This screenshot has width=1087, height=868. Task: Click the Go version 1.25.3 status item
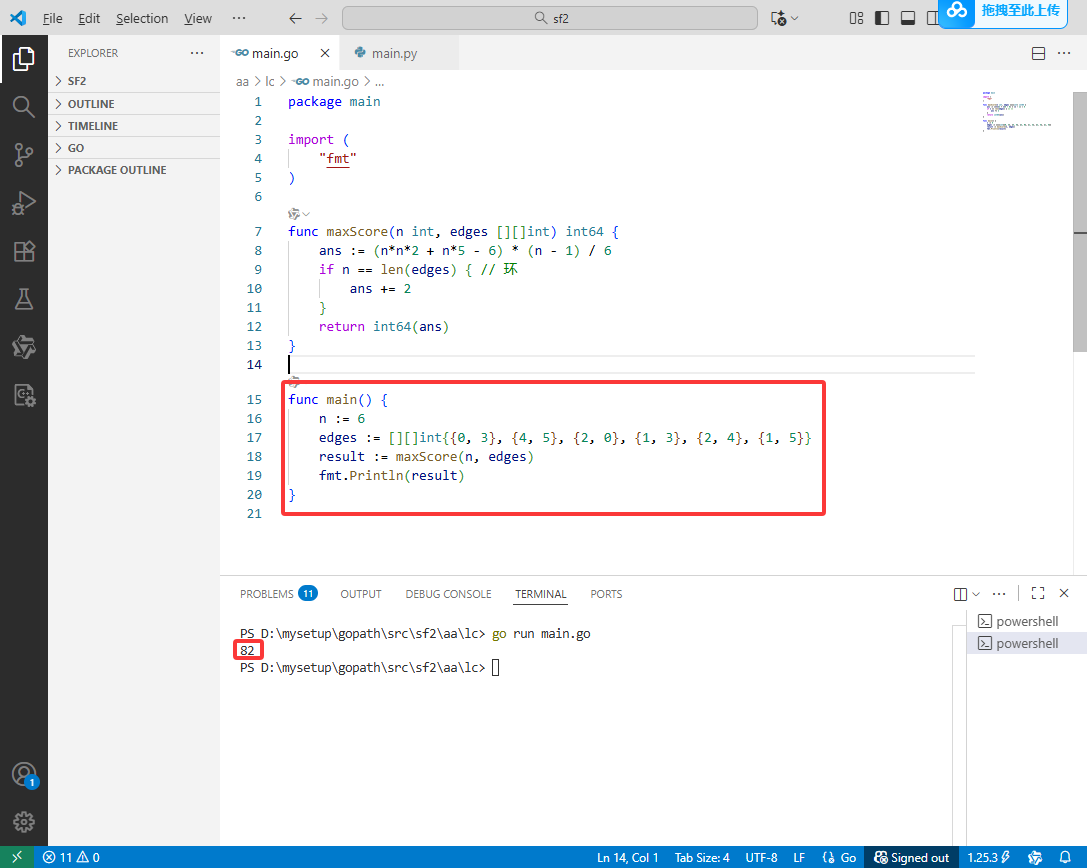989,858
